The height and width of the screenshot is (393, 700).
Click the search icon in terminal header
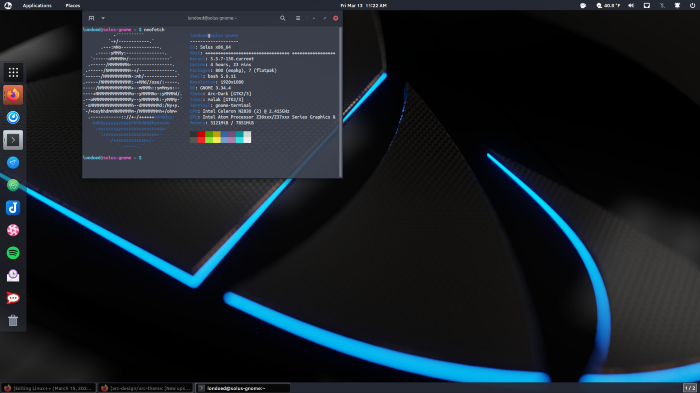283,18
